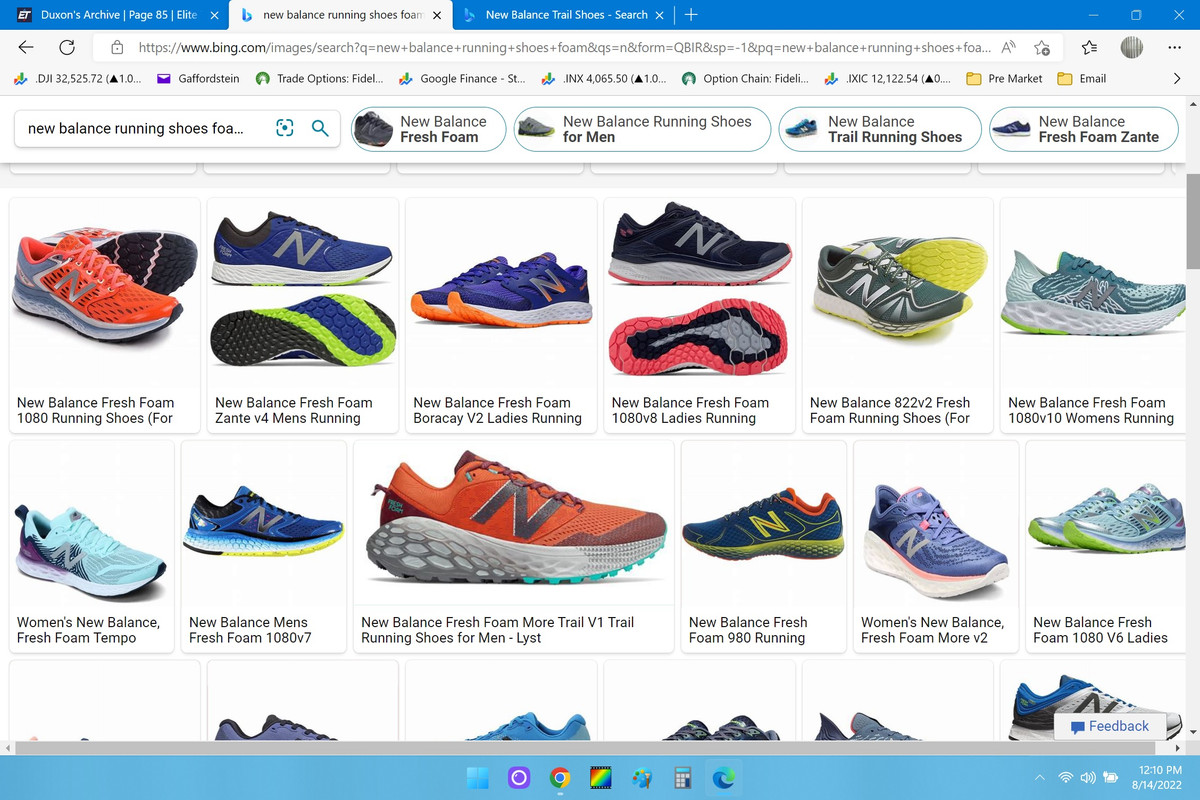The height and width of the screenshot is (800, 1200).
Task: Open the Favorites list icon
Action: tap(1090, 47)
